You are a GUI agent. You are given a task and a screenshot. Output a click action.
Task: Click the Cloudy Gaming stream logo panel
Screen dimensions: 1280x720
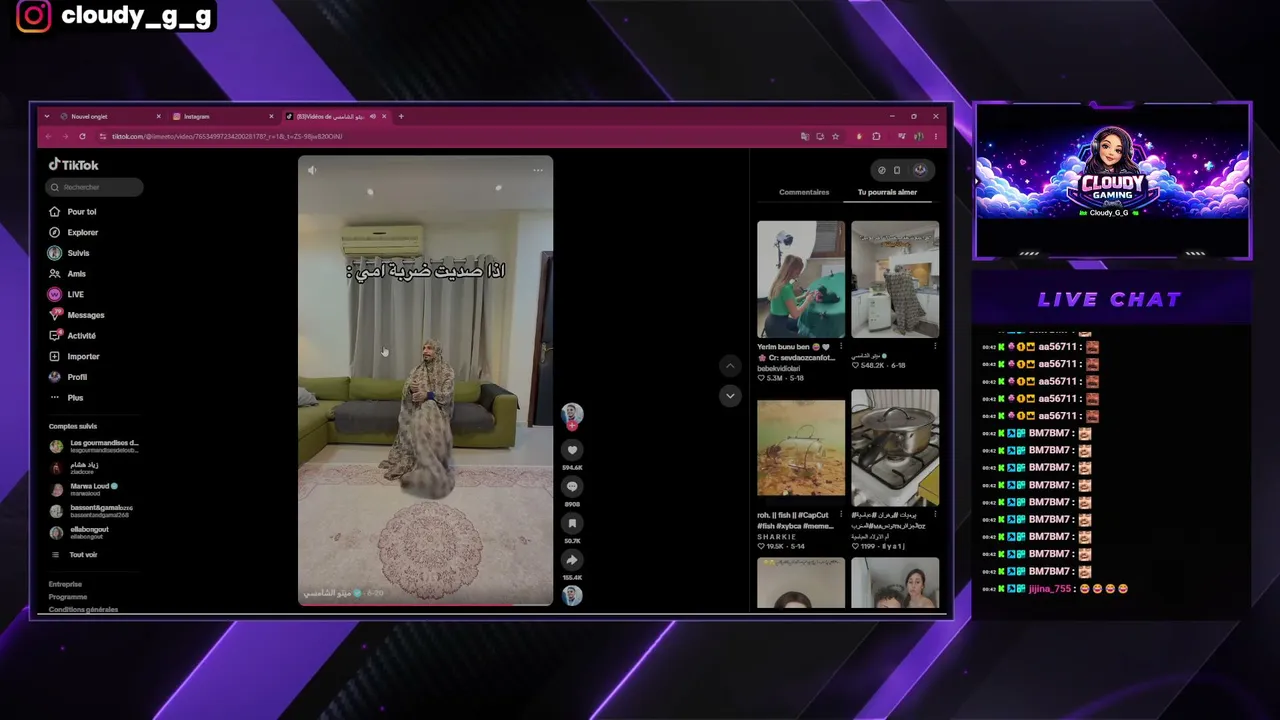(x=1112, y=181)
